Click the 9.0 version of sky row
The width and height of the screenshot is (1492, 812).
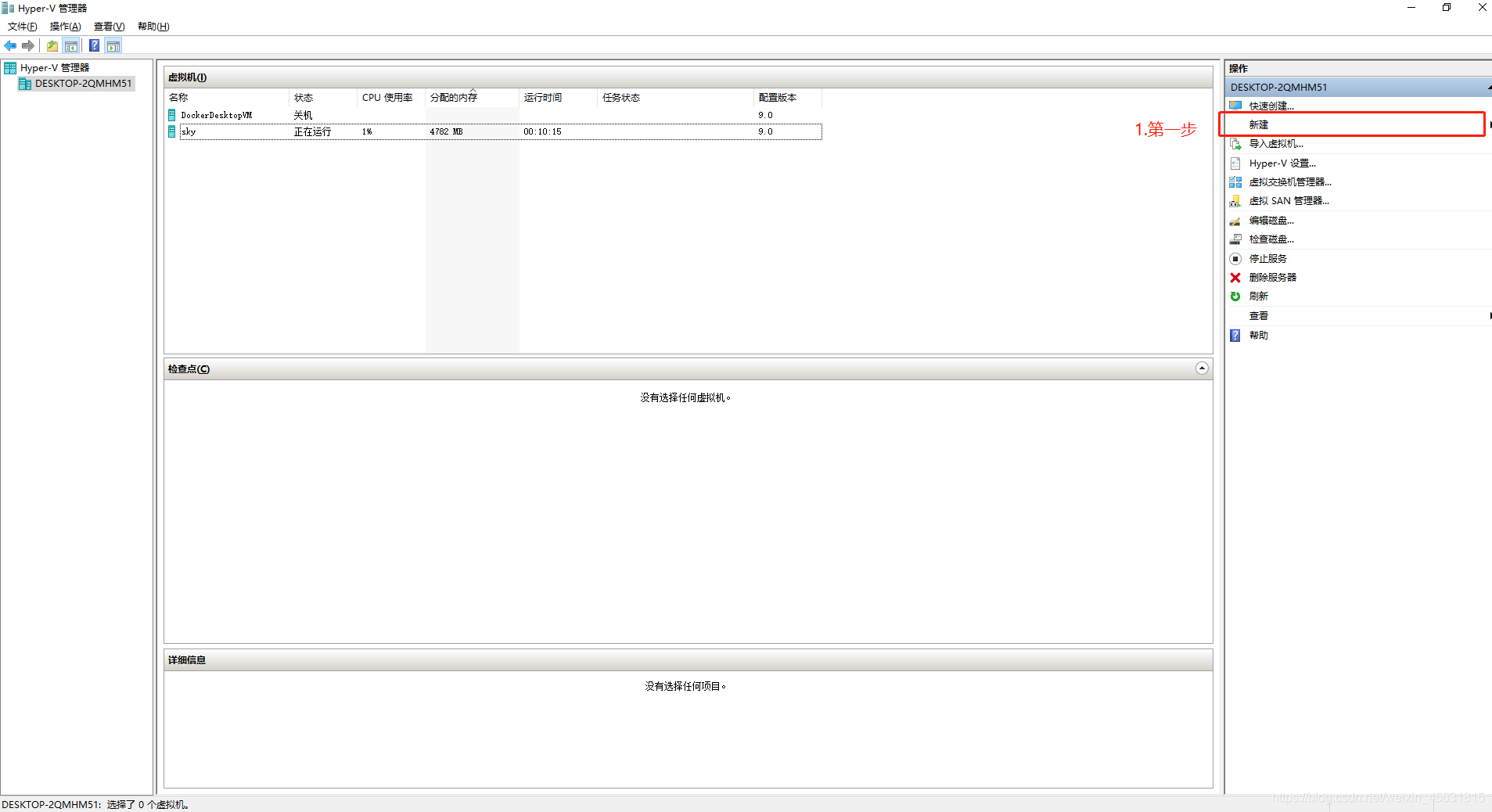[x=765, y=131]
